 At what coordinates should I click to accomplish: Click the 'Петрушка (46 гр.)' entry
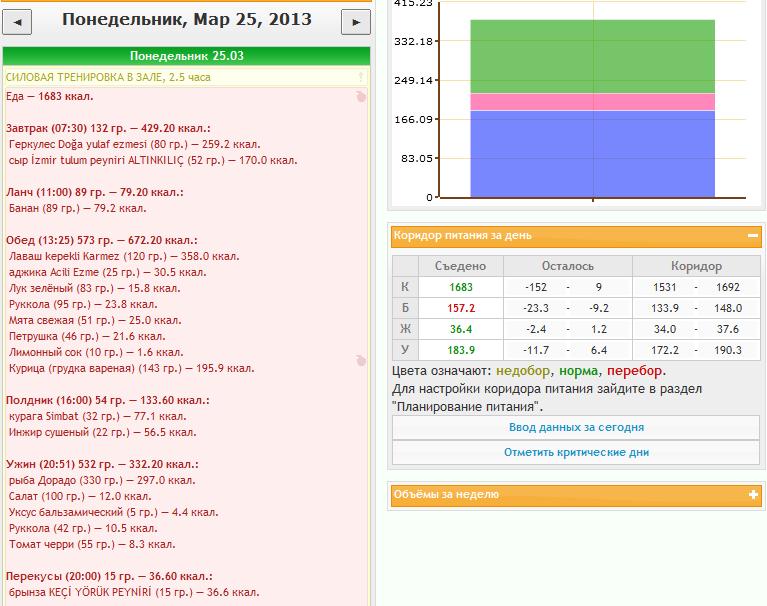tap(87, 337)
